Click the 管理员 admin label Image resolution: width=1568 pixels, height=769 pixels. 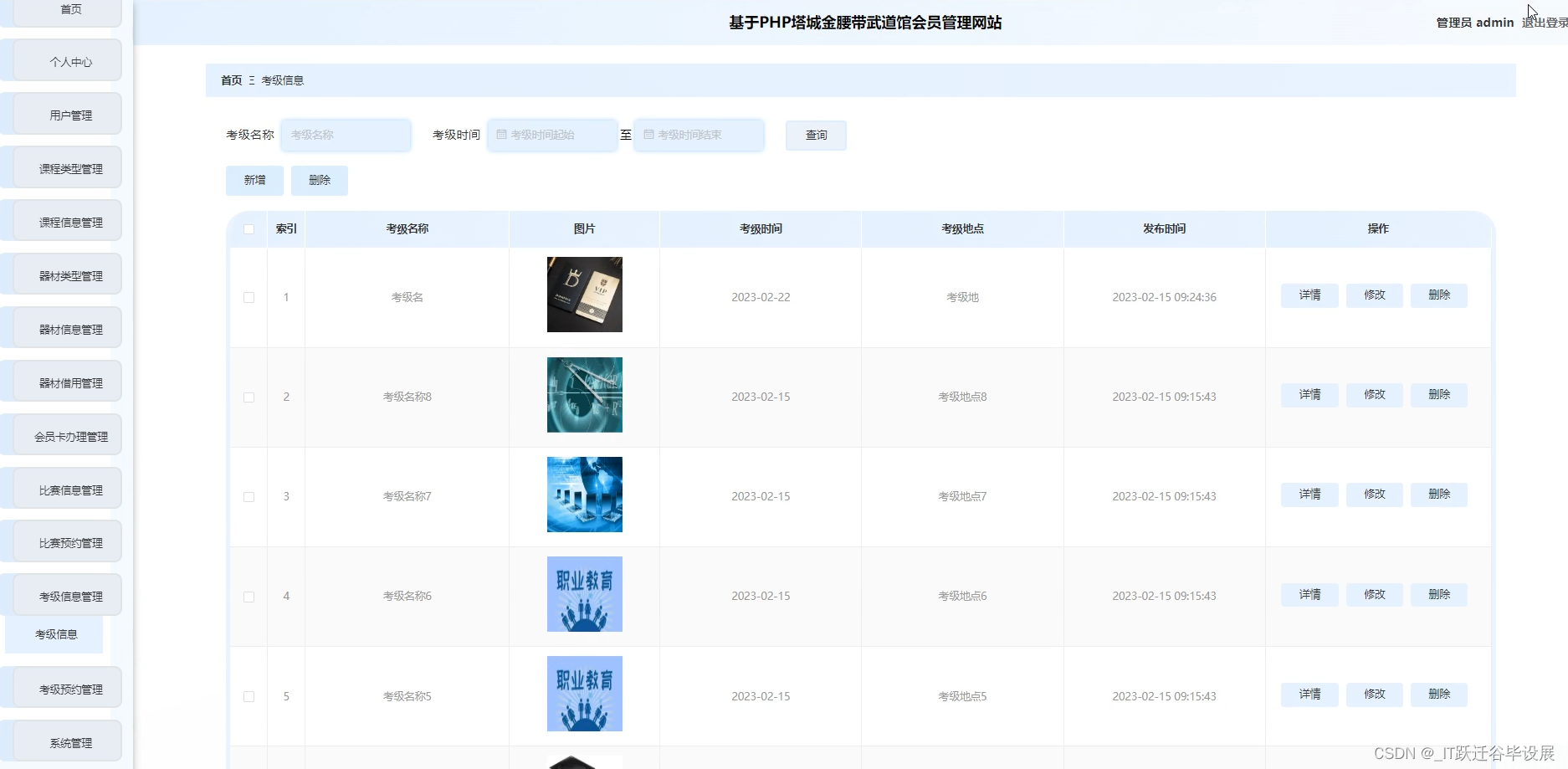1474,23
